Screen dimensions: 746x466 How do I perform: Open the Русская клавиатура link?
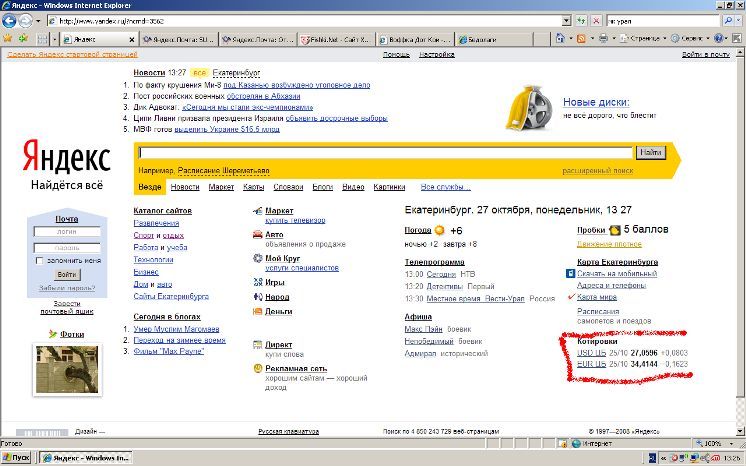click(x=288, y=431)
